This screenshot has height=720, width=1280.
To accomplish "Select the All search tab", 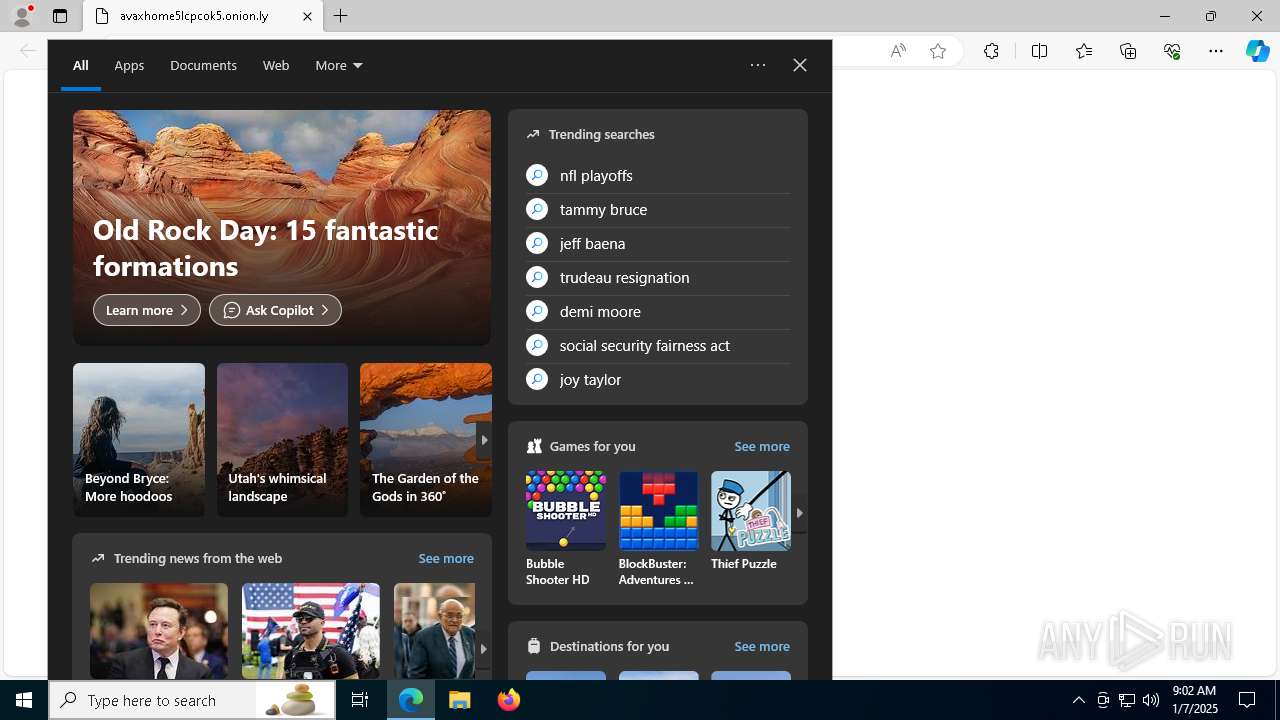I will click(x=80, y=66).
